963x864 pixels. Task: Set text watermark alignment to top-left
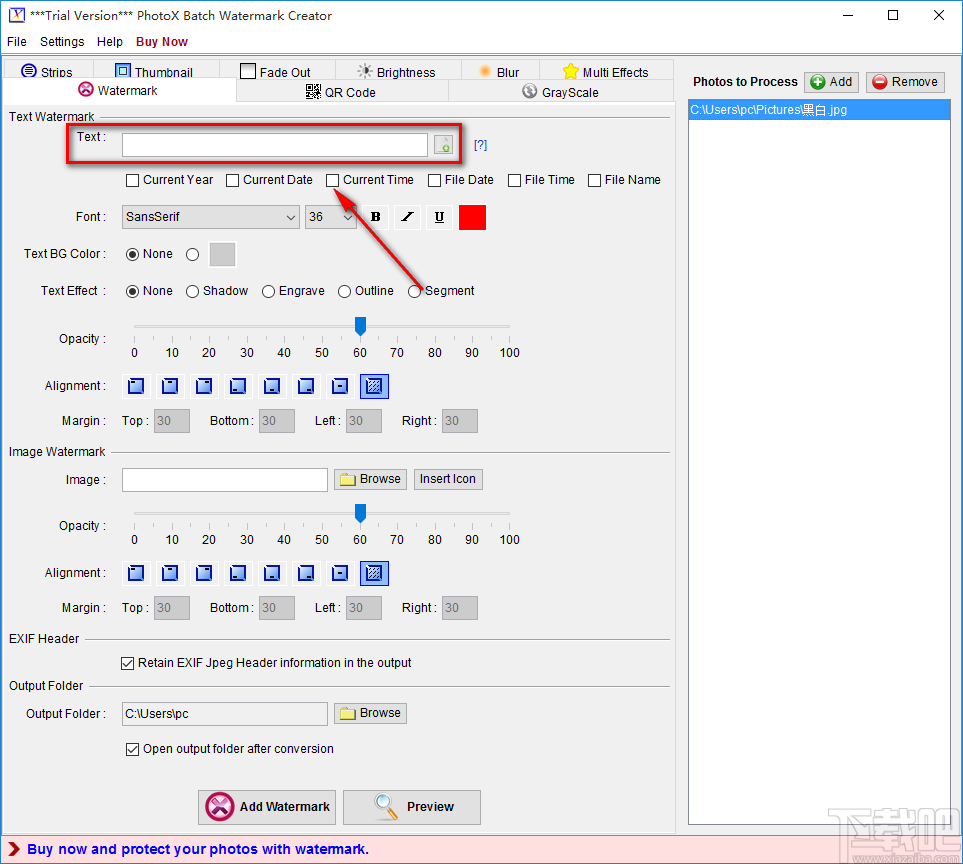pos(136,386)
